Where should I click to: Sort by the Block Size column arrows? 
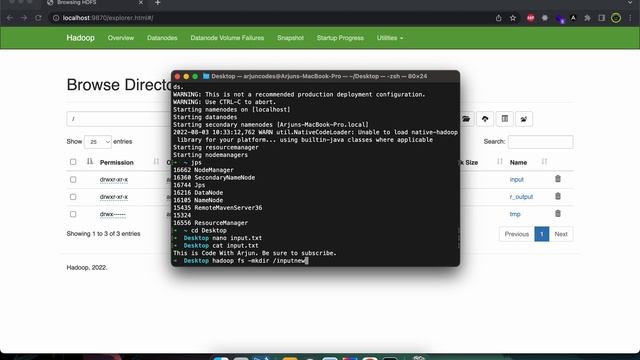tap(500, 162)
